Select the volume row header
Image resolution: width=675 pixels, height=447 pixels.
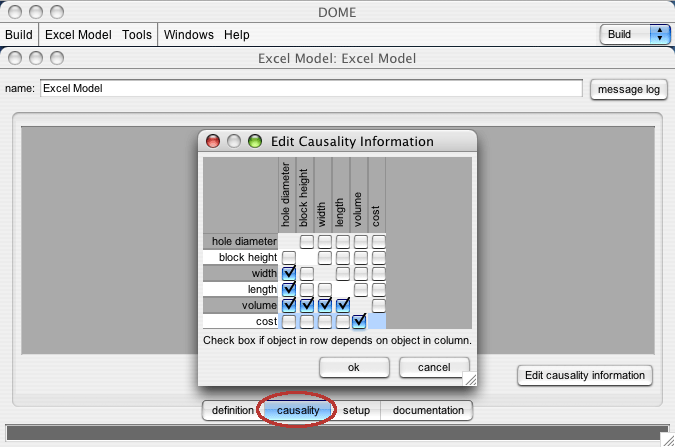(x=241, y=305)
